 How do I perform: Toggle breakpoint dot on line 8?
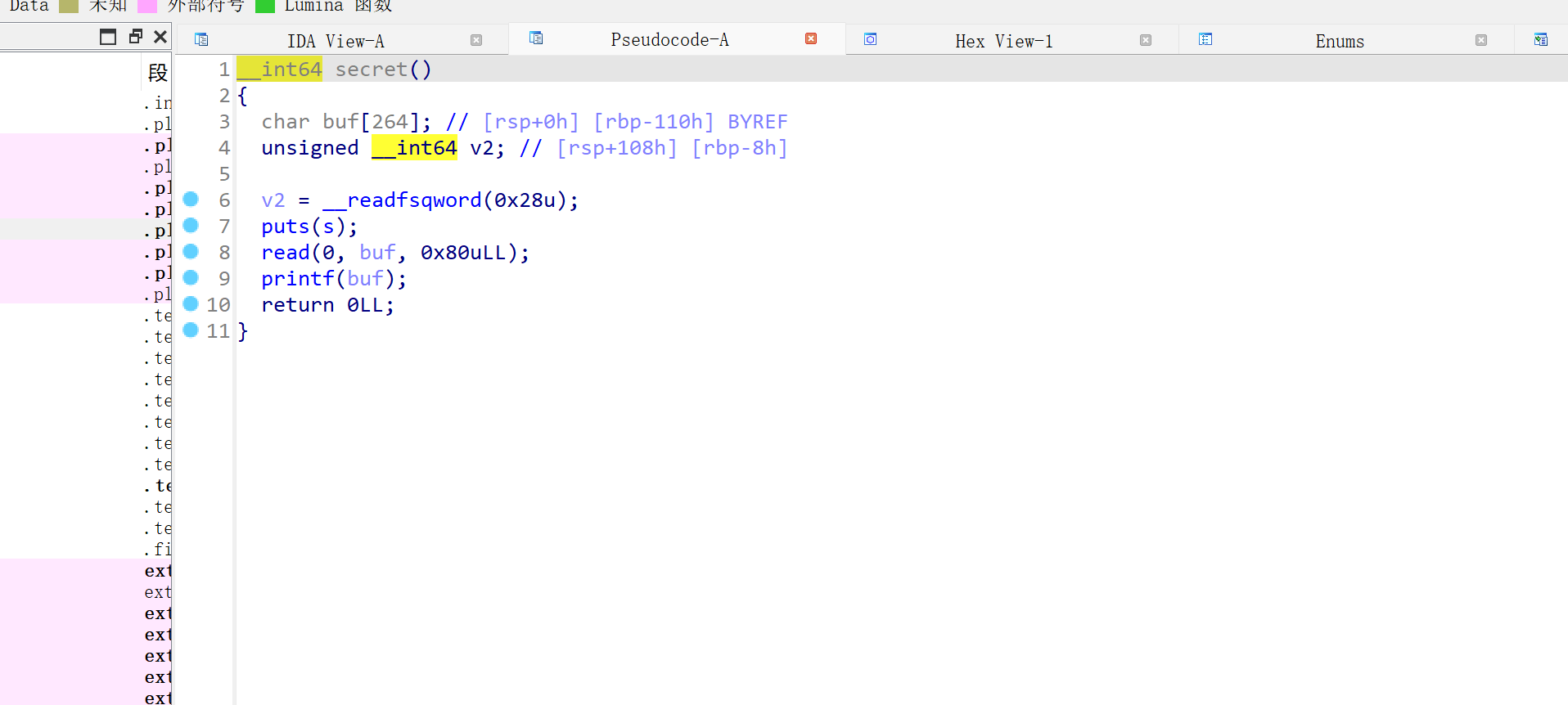[x=191, y=252]
